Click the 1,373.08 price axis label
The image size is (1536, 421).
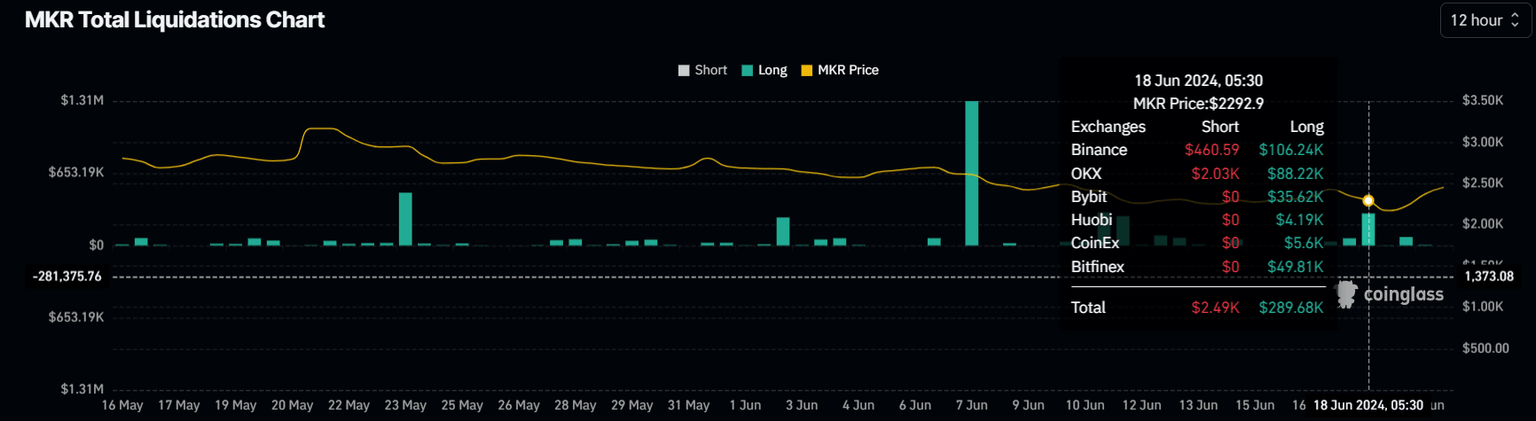click(x=1487, y=276)
